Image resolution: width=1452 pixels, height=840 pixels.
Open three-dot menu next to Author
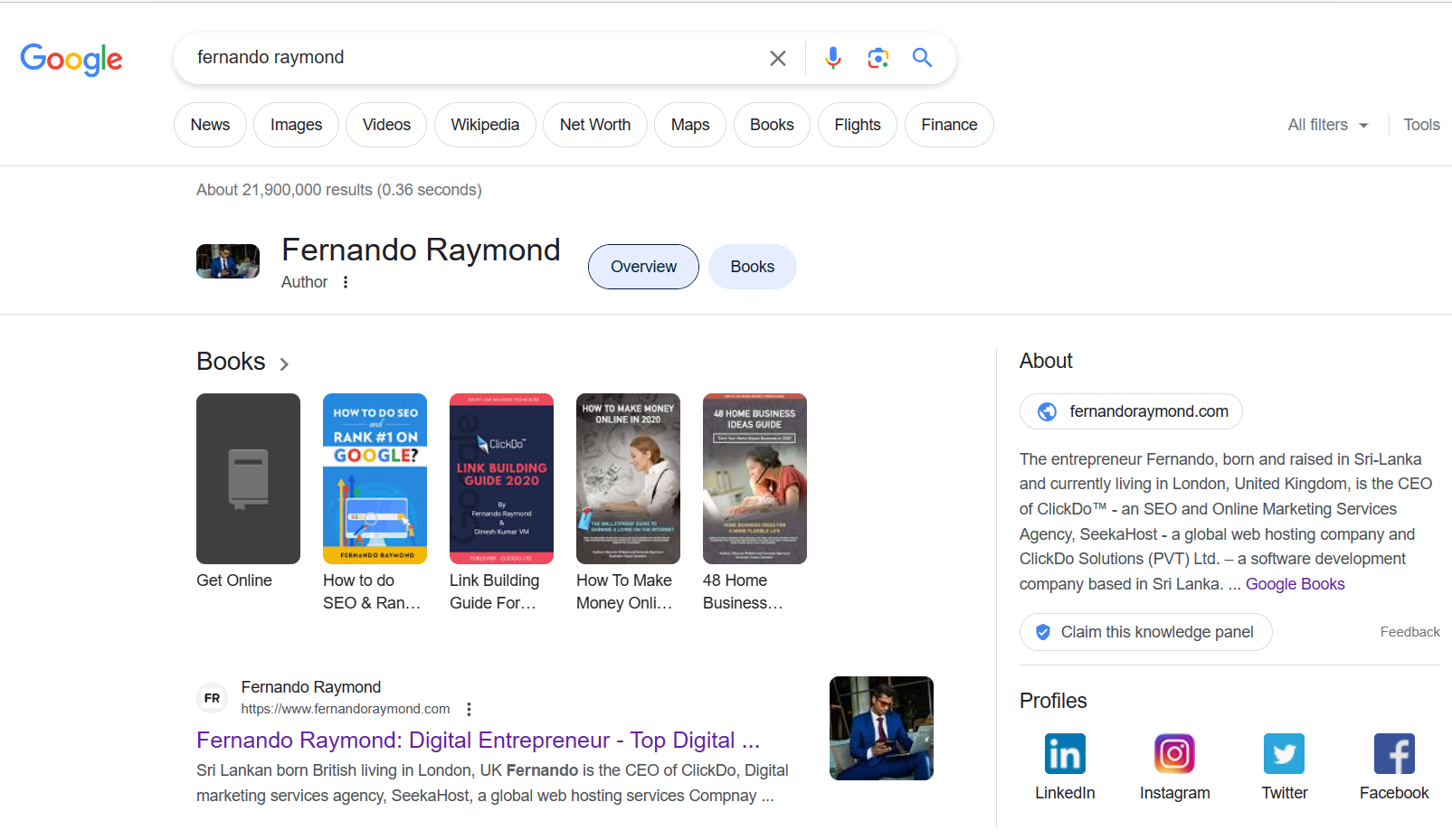click(346, 282)
